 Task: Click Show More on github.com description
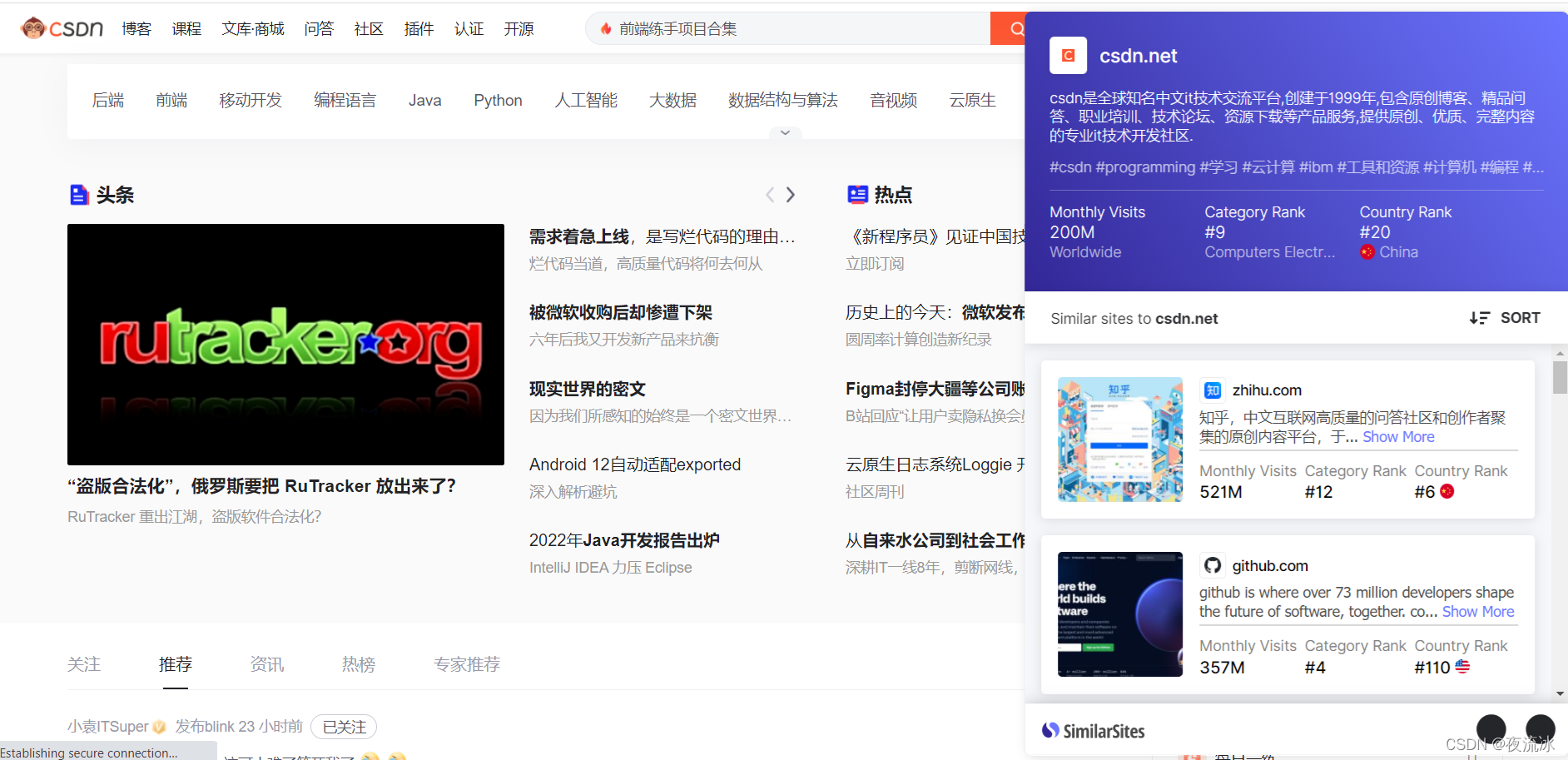tap(1478, 612)
